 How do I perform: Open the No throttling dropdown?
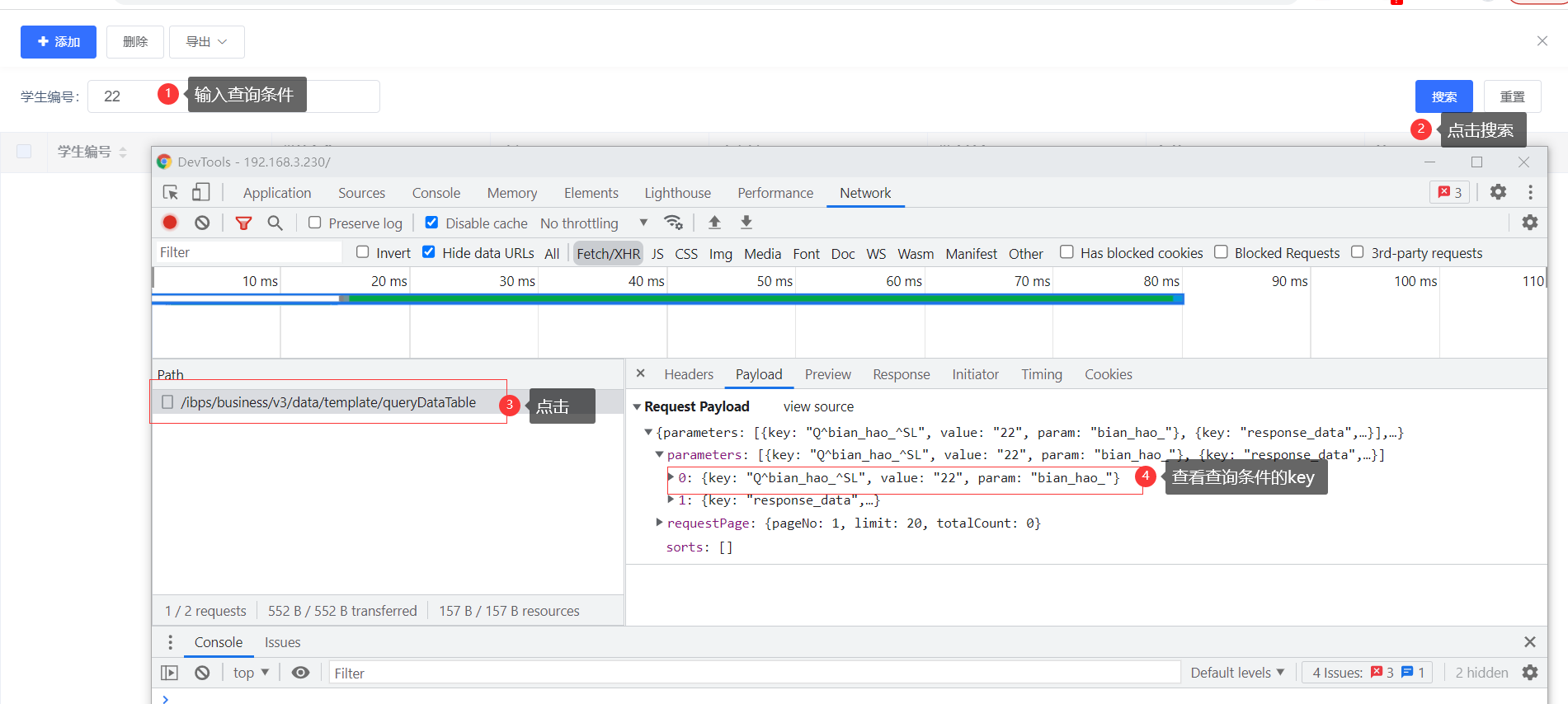click(593, 223)
